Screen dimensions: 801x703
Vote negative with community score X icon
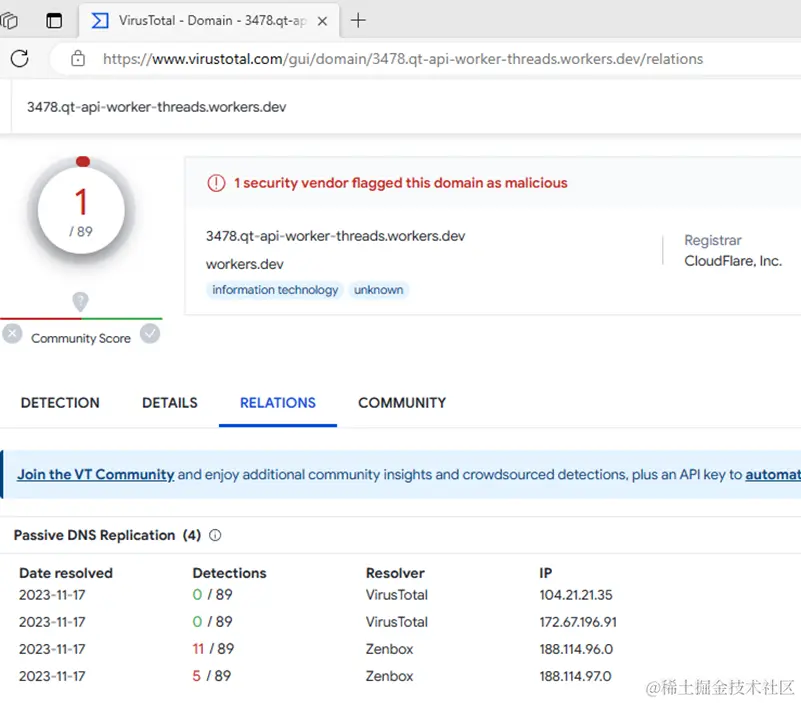pyautogui.click(x=12, y=334)
